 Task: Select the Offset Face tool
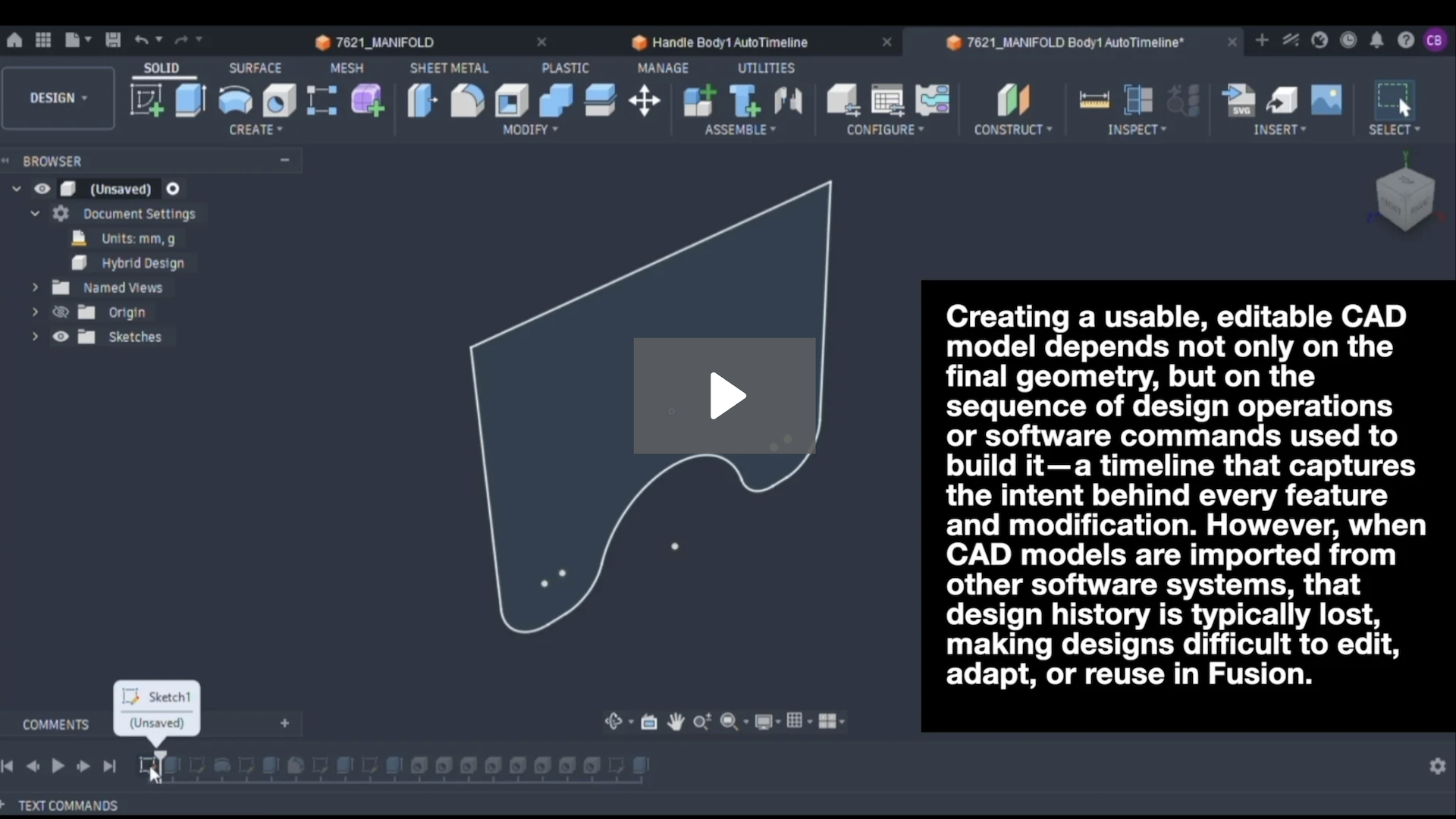[x=600, y=100]
